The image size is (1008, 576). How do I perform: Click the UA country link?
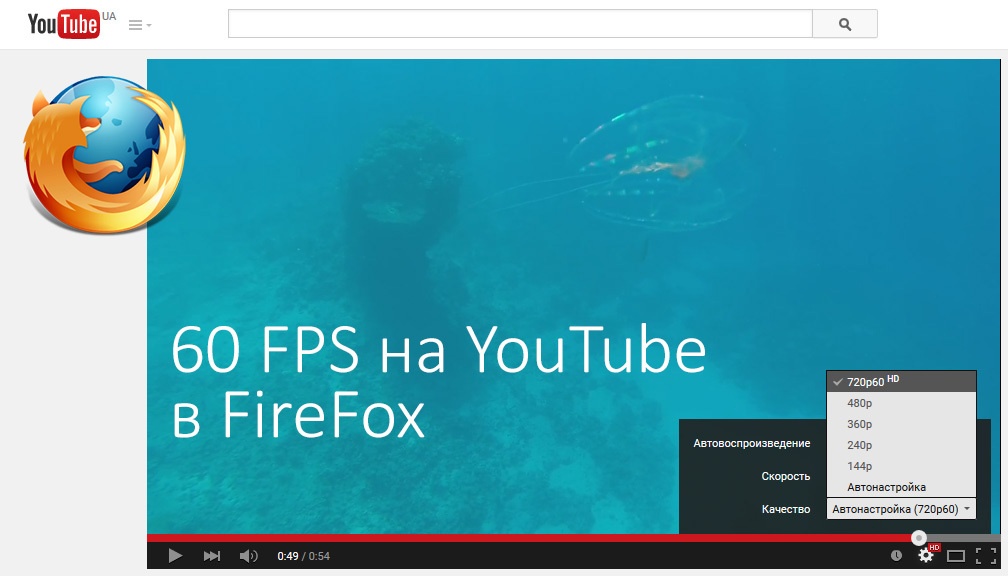click(x=109, y=16)
